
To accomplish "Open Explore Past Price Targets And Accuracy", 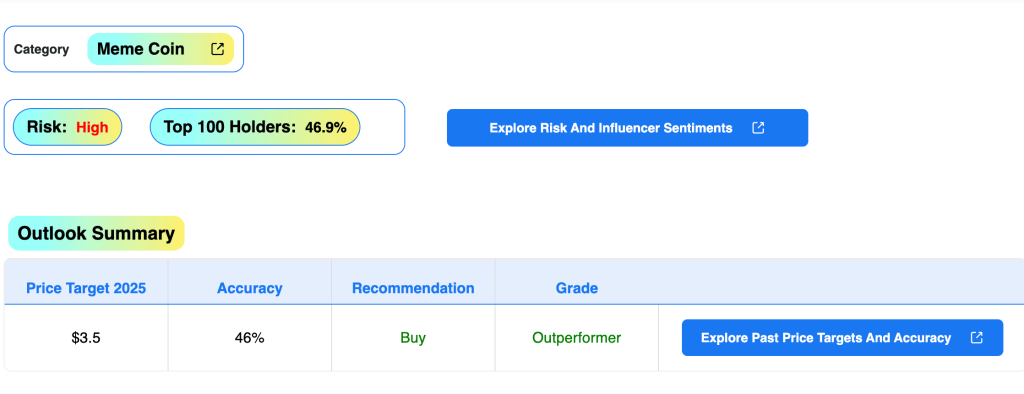I will pyautogui.click(x=842, y=338).
